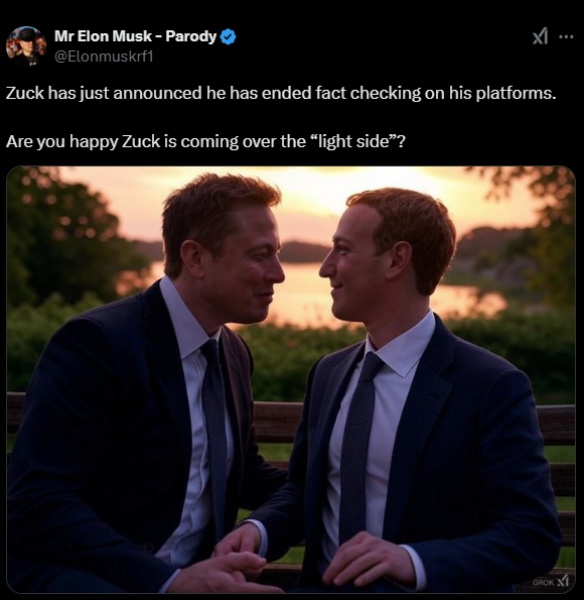Screen dimensions: 584x600
Task: Click the GROK watermark logo on image
Action: click(x=550, y=582)
